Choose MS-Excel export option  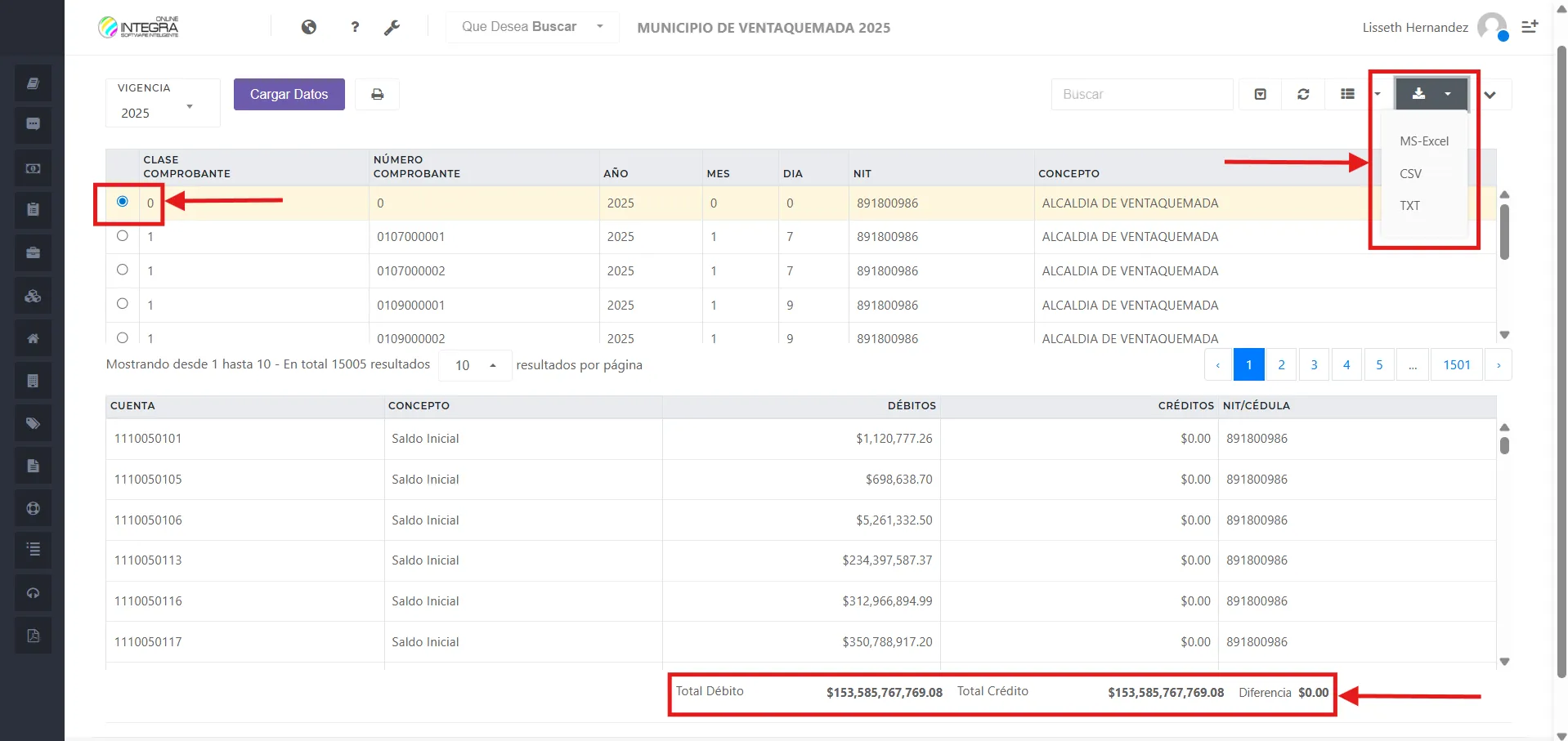pyautogui.click(x=1423, y=141)
